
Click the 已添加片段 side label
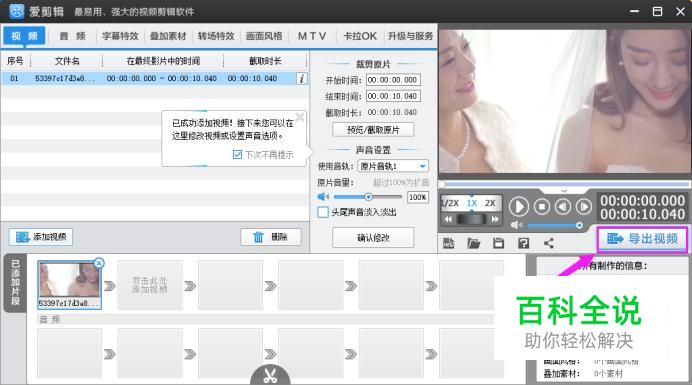click(x=15, y=283)
